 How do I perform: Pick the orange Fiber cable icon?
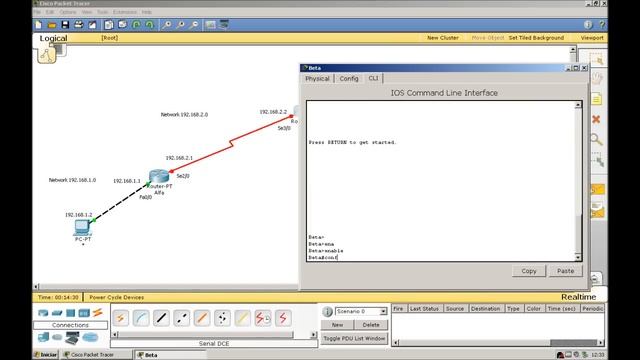(202, 318)
